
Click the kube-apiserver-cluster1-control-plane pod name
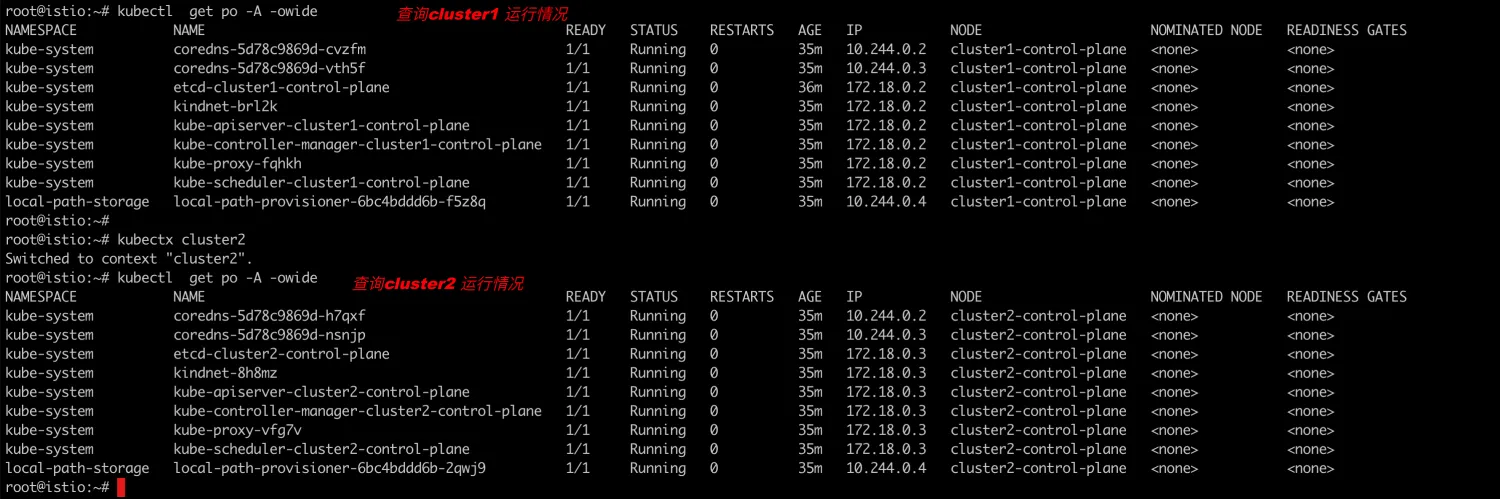coord(321,125)
